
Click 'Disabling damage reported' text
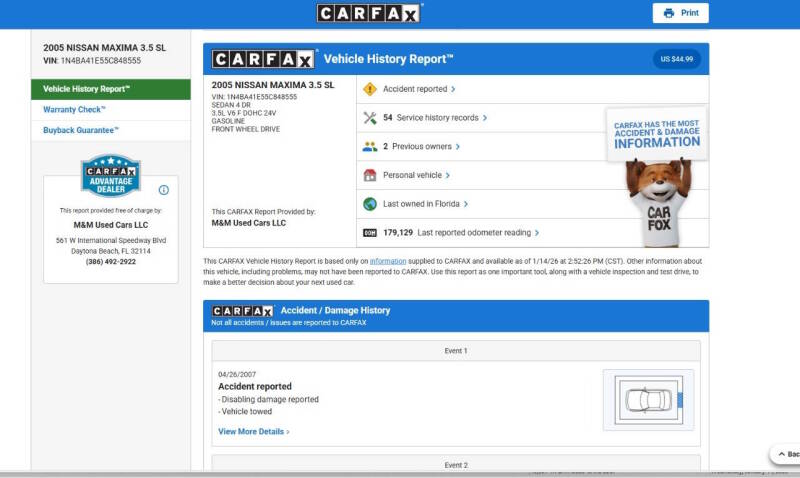(x=270, y=399)
